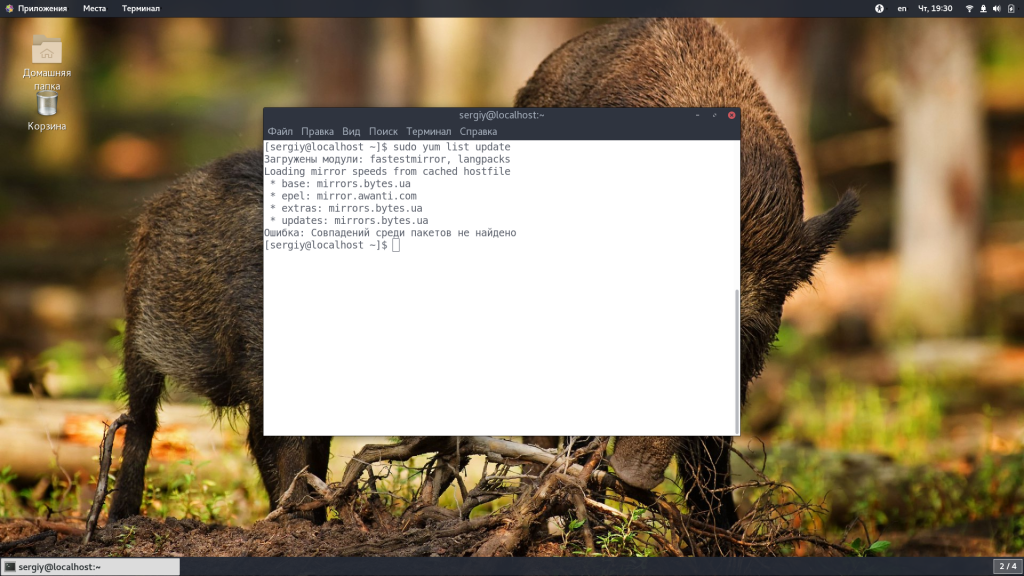Click the Загружены модули line

pos(387,159)
